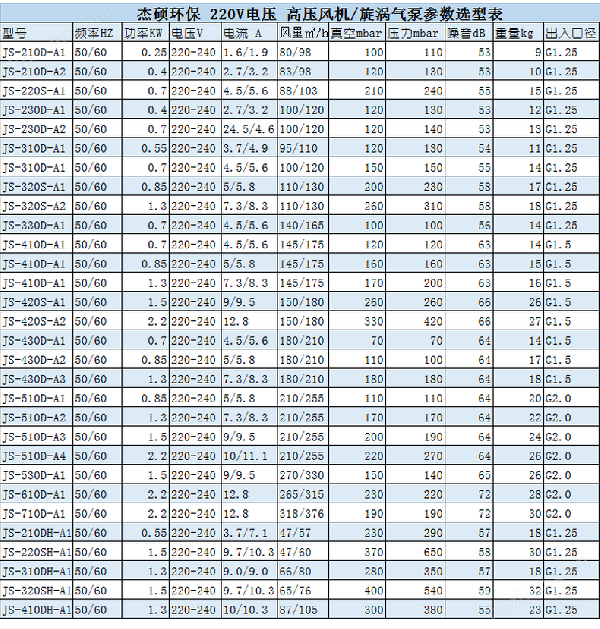The width and height of the screenshot is (600, 629).
Task: Click current value 24.5/4.6 in JS-230D-A2 row
Action: [249, 130]
